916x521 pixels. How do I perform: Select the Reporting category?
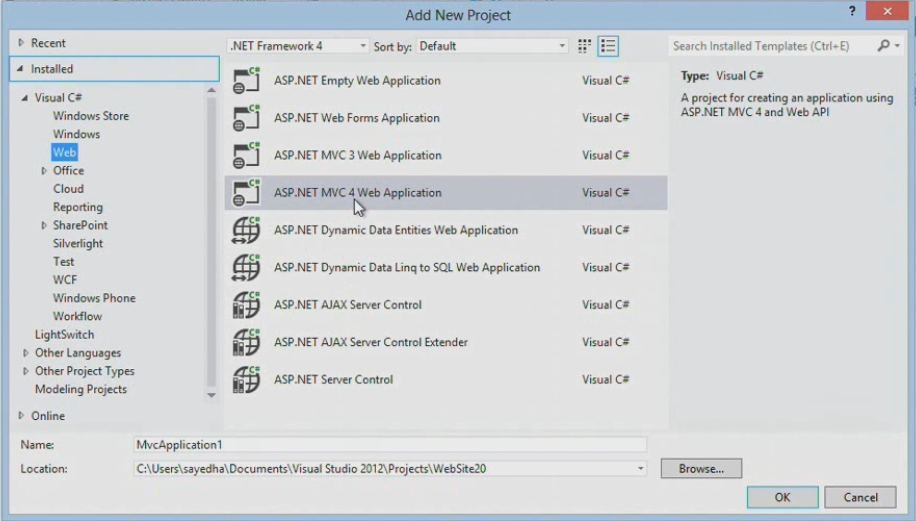tap(78, 207)
